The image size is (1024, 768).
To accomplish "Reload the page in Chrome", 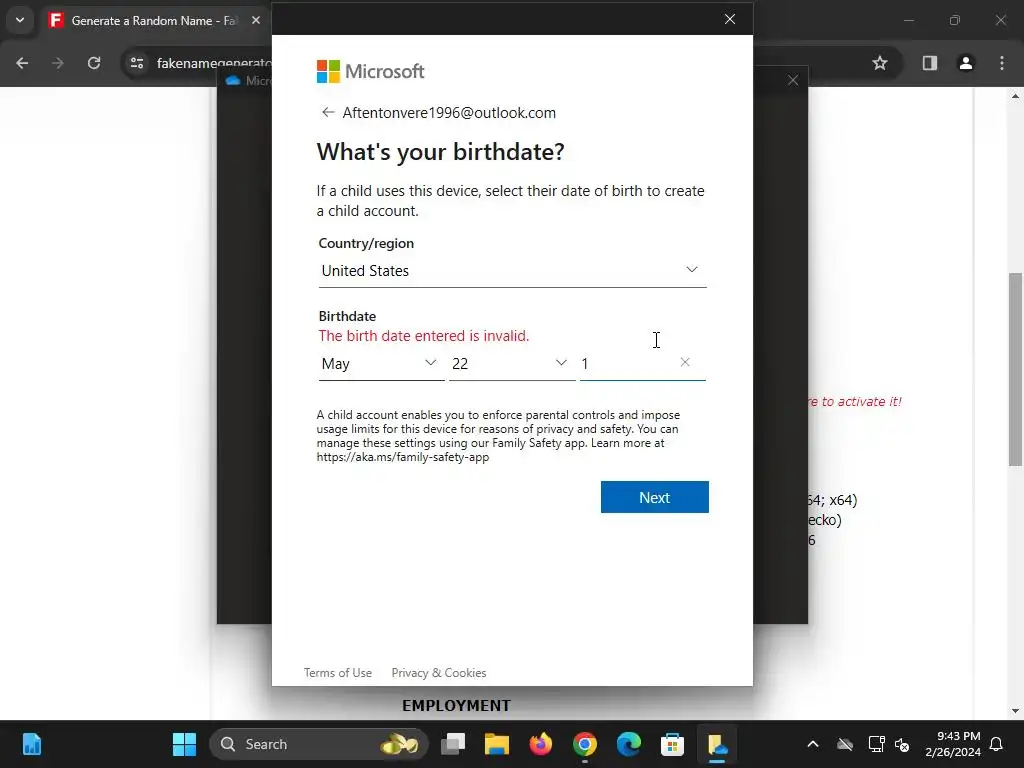I will pyautogui.click(x=94, y=63).
